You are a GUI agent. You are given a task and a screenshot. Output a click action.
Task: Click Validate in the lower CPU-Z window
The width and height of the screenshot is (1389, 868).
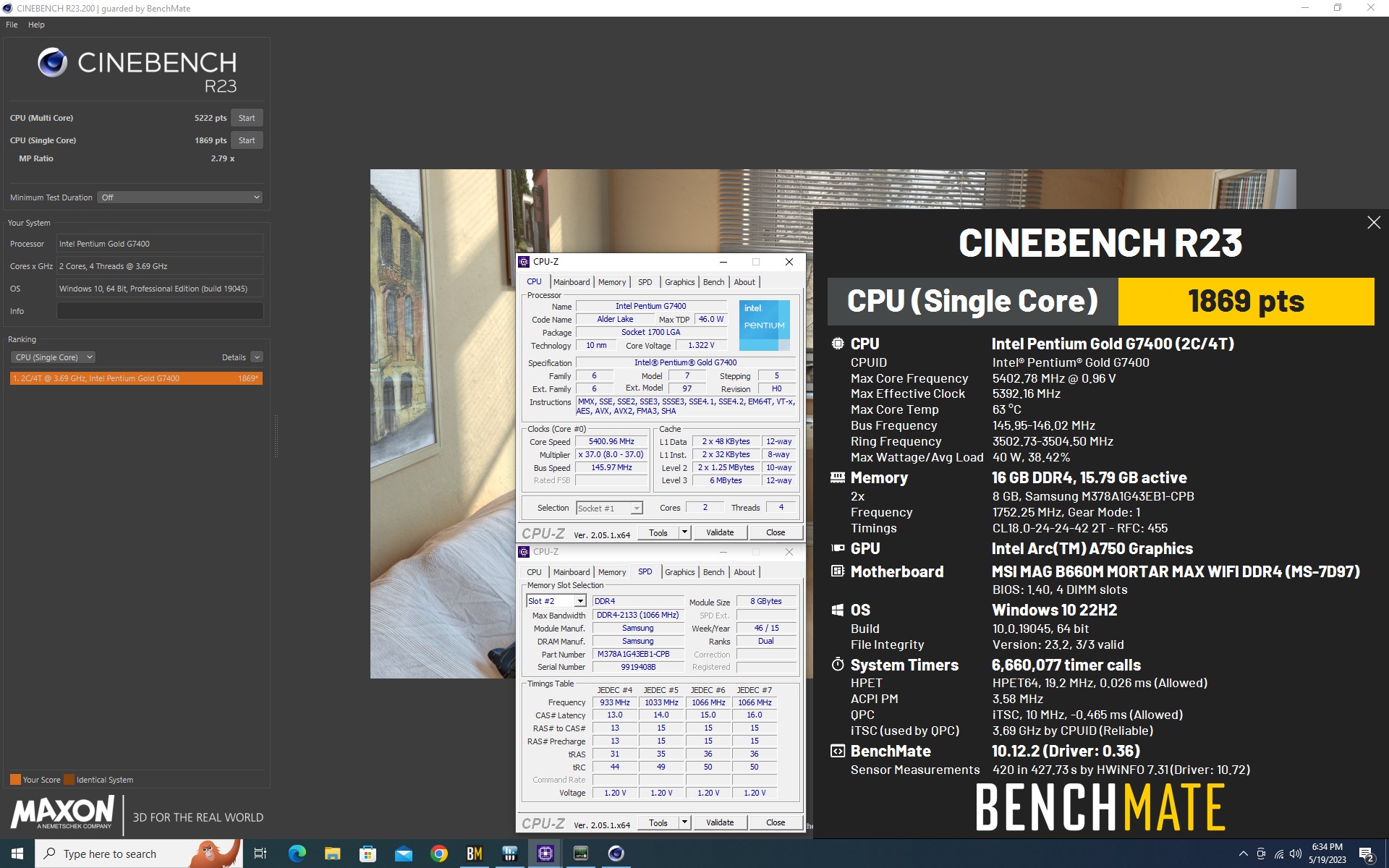click(720, 823)
